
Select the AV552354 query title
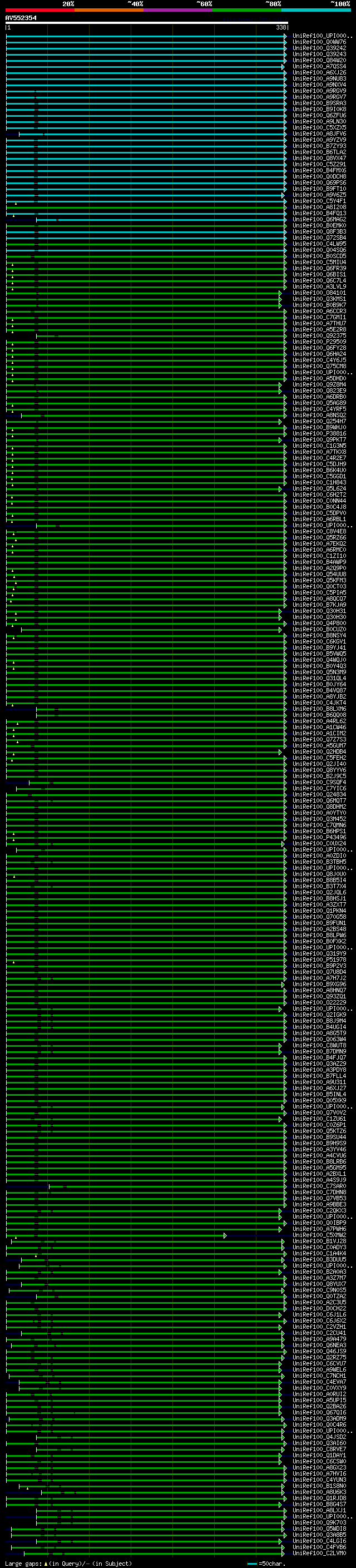[21, 18]
